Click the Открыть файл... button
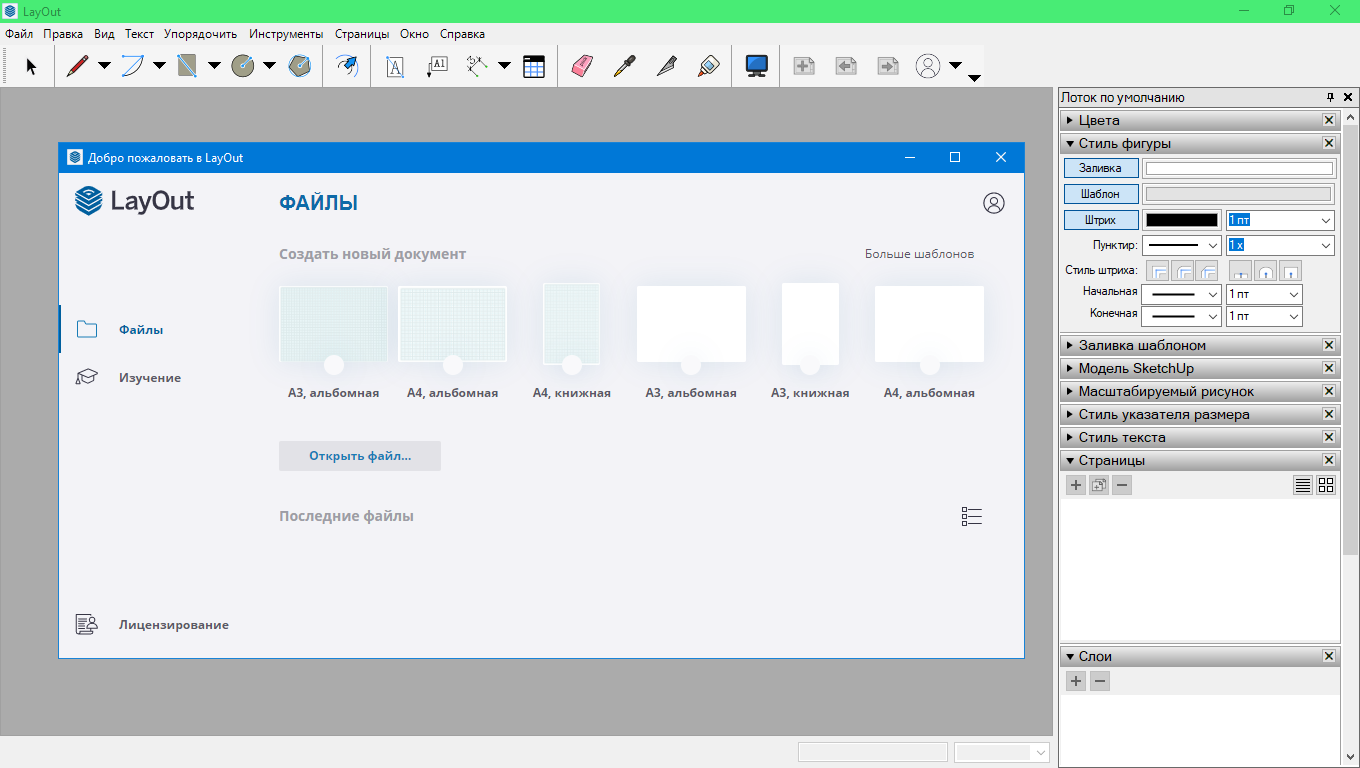The width and height of the screenshot is (1360, 768). coord(360,455)
